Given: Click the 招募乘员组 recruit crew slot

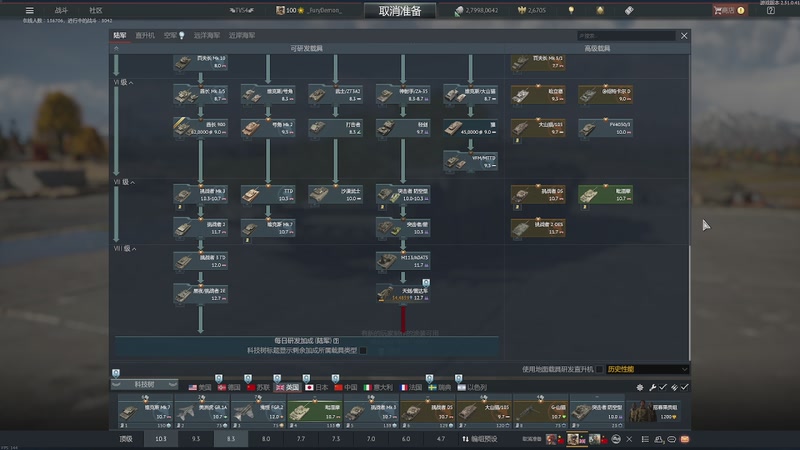Looking at the screenshot, I should (656, 411).
